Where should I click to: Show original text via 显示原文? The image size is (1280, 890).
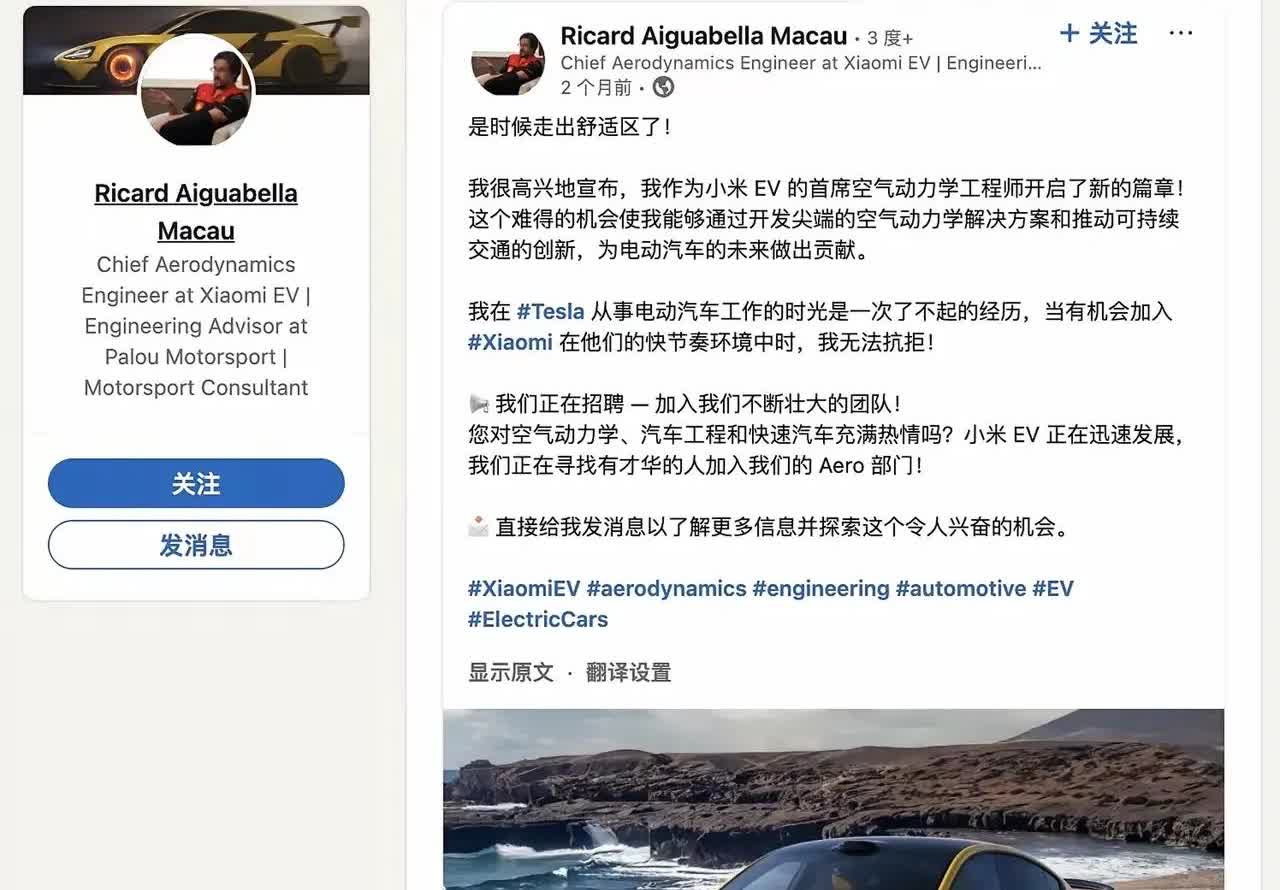pyautogui.click(x=510, y=672)
